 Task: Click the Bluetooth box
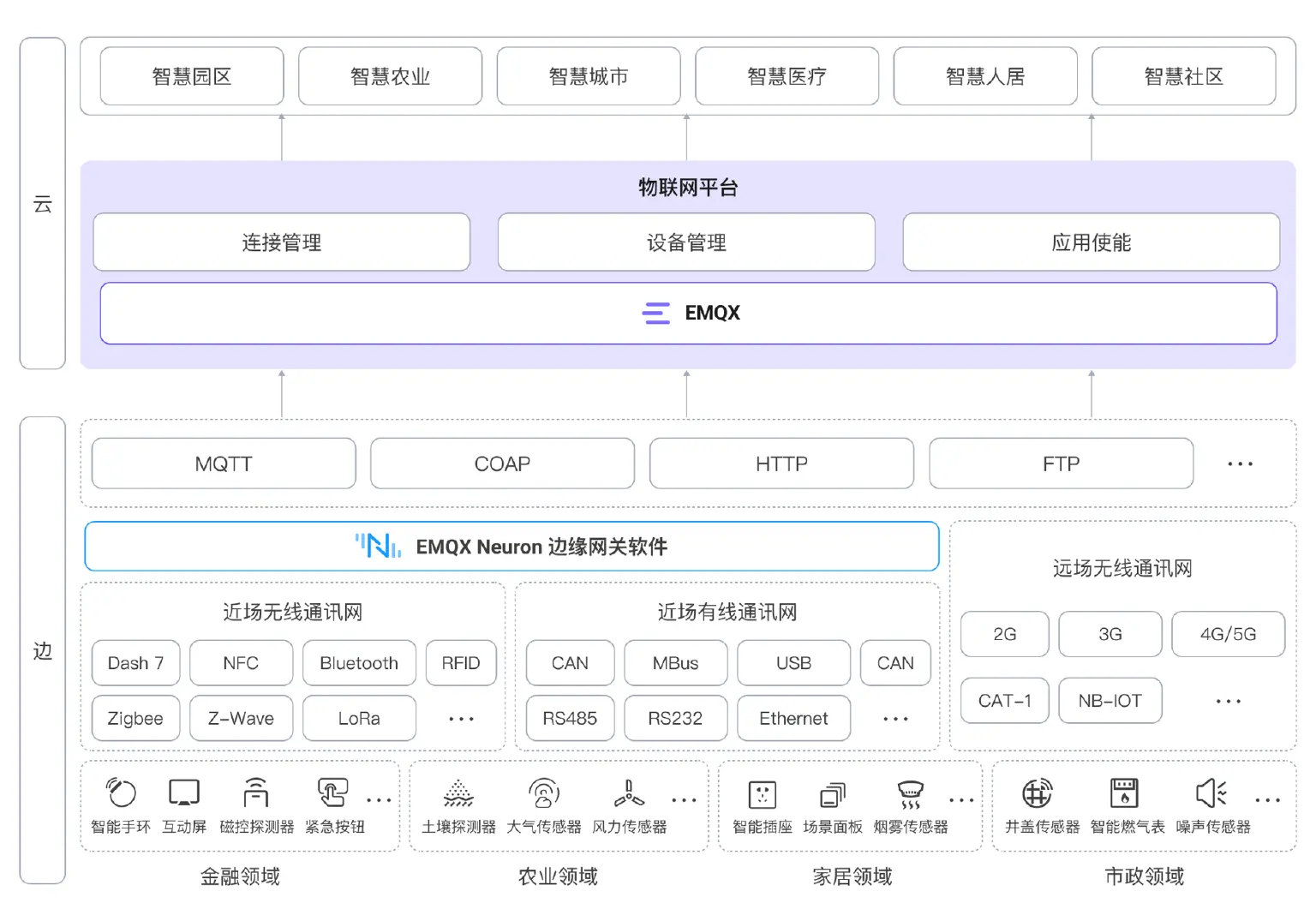click(x=359, y=663)
